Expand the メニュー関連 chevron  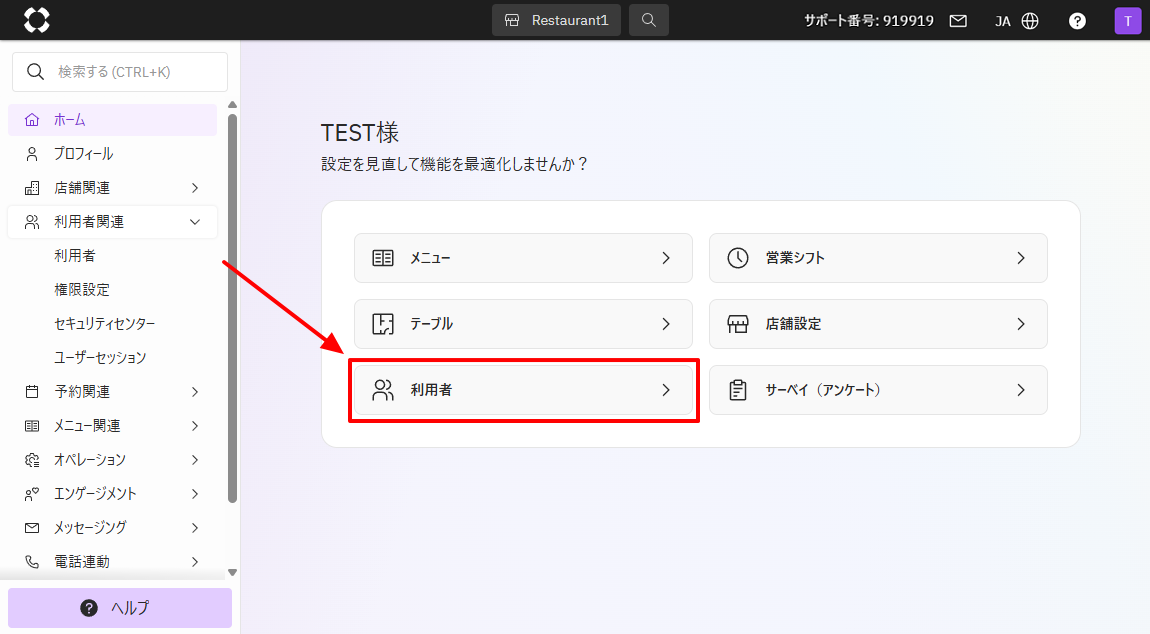point(195,426)
